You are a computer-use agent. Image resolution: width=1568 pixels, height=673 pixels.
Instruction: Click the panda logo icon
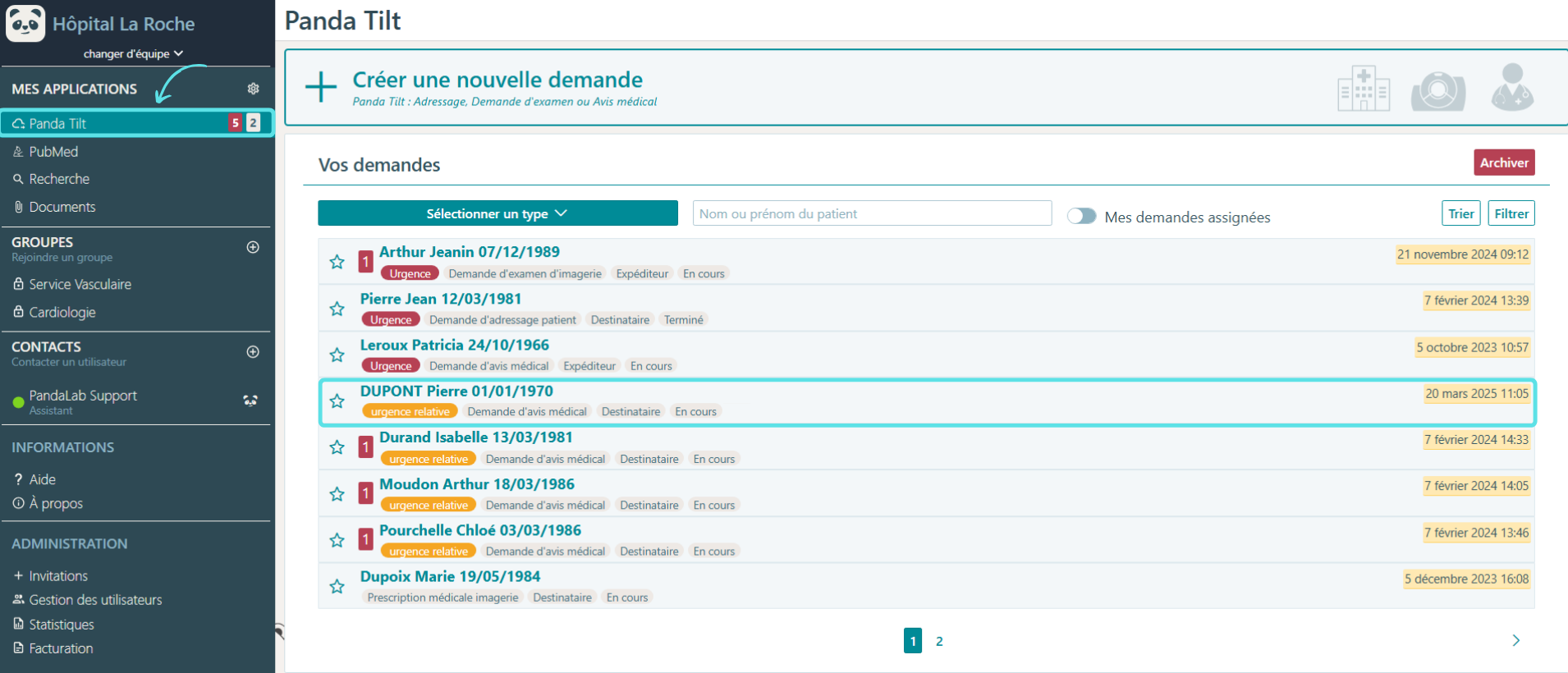pyautogui.click(x=25, y=23)
